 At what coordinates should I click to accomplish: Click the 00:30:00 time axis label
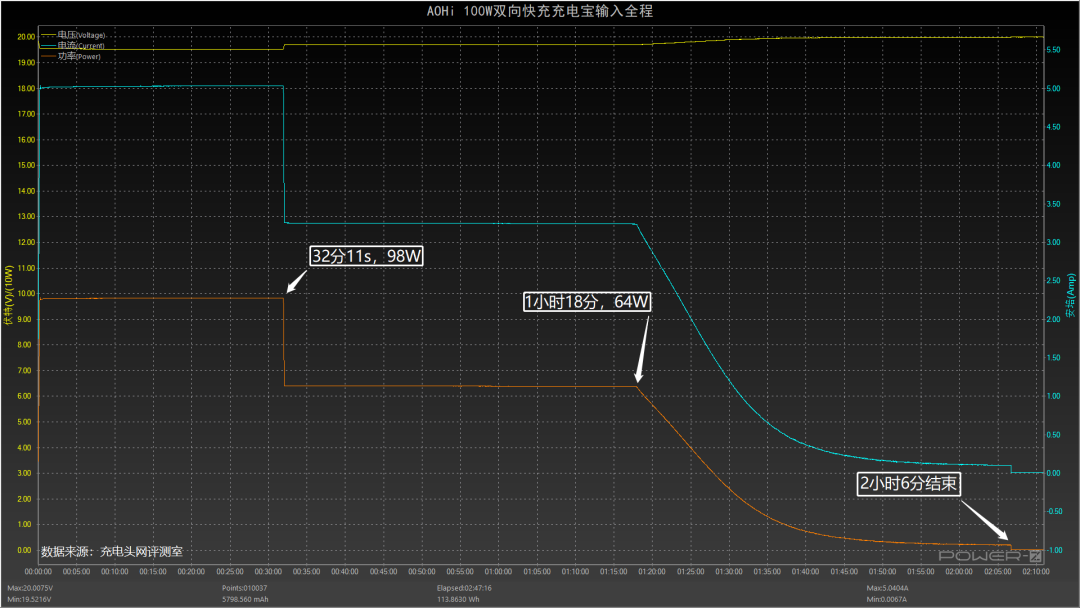(x=269, y=572)
